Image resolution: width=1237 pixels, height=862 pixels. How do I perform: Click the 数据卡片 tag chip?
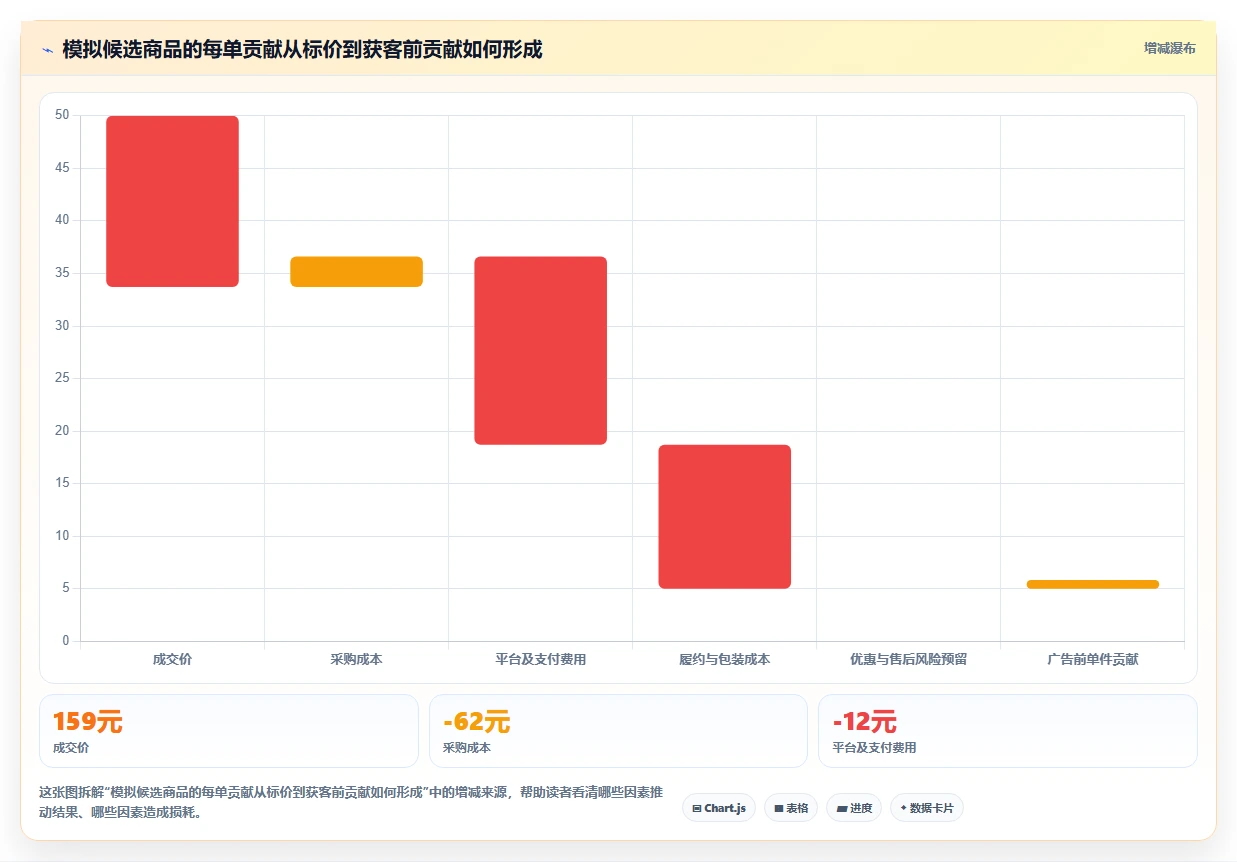point(926,808)
